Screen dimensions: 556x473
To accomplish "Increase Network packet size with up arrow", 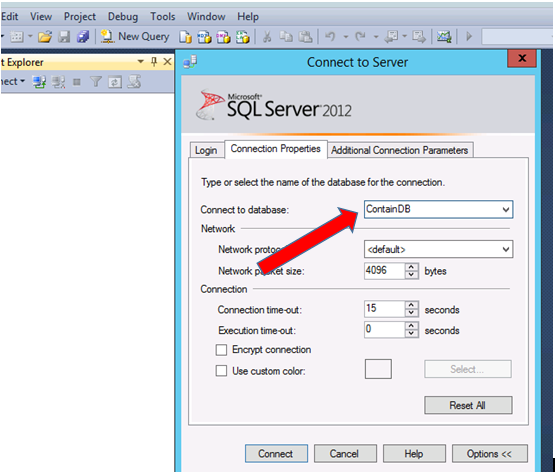I will pos(411,267).
